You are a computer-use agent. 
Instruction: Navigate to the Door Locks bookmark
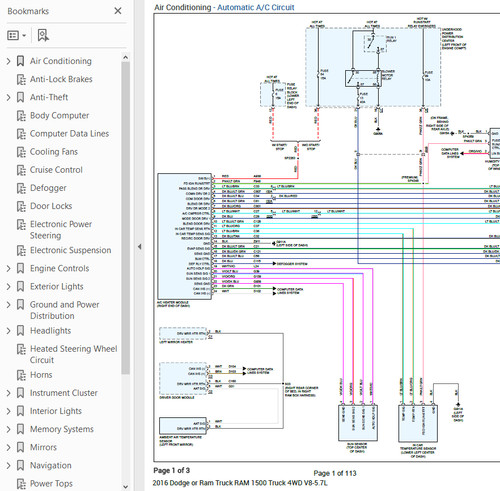coord(51,206)
